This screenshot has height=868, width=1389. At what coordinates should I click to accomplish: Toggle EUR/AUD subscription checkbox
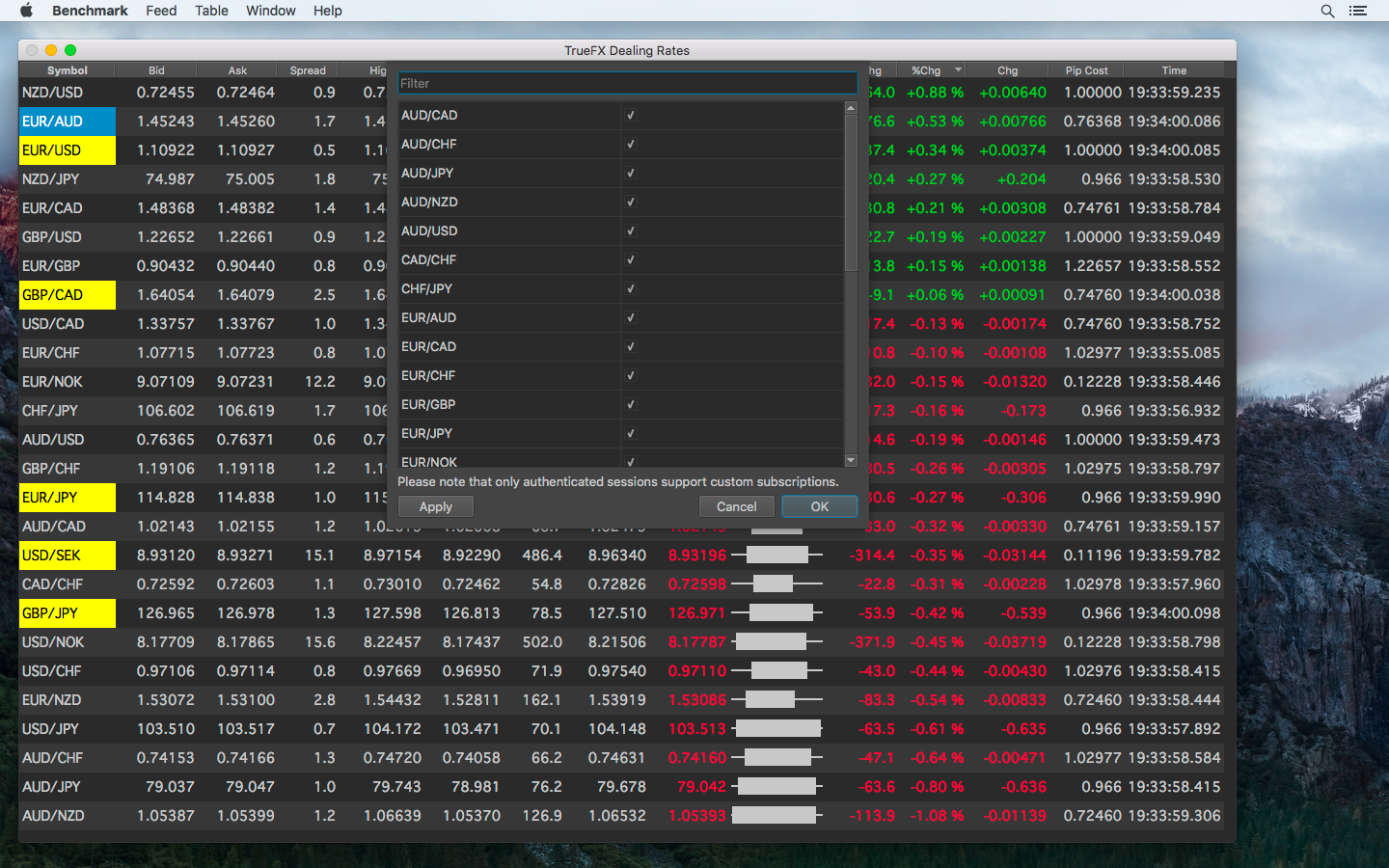(631, 317)
